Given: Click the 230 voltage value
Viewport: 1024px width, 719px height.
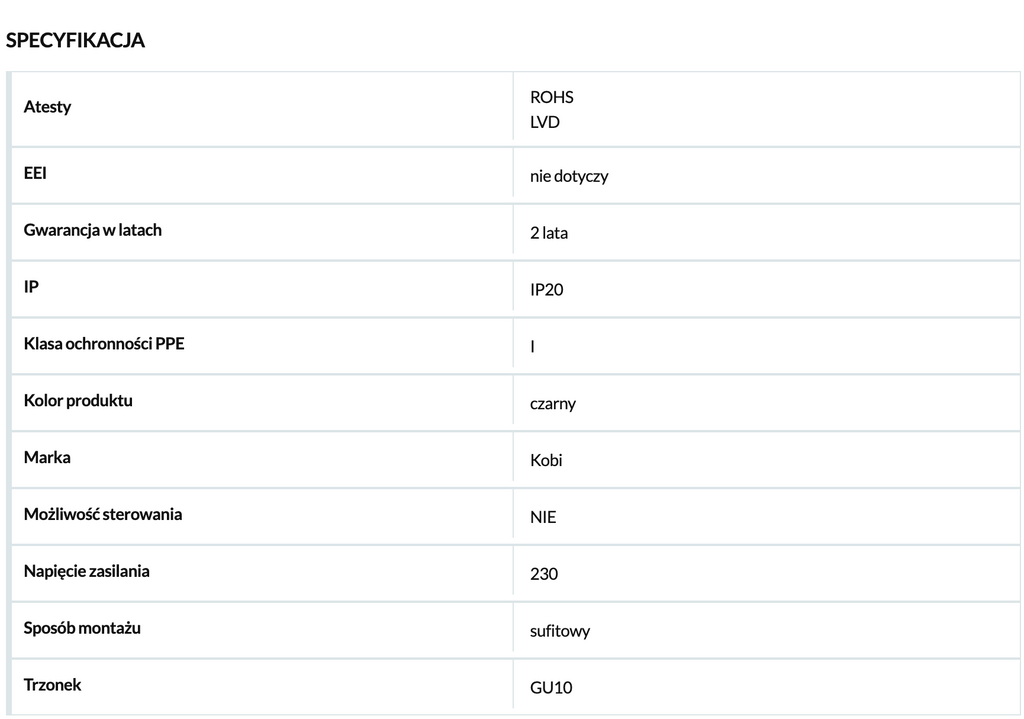Looking at the screenshot, I should coord(544,574).
